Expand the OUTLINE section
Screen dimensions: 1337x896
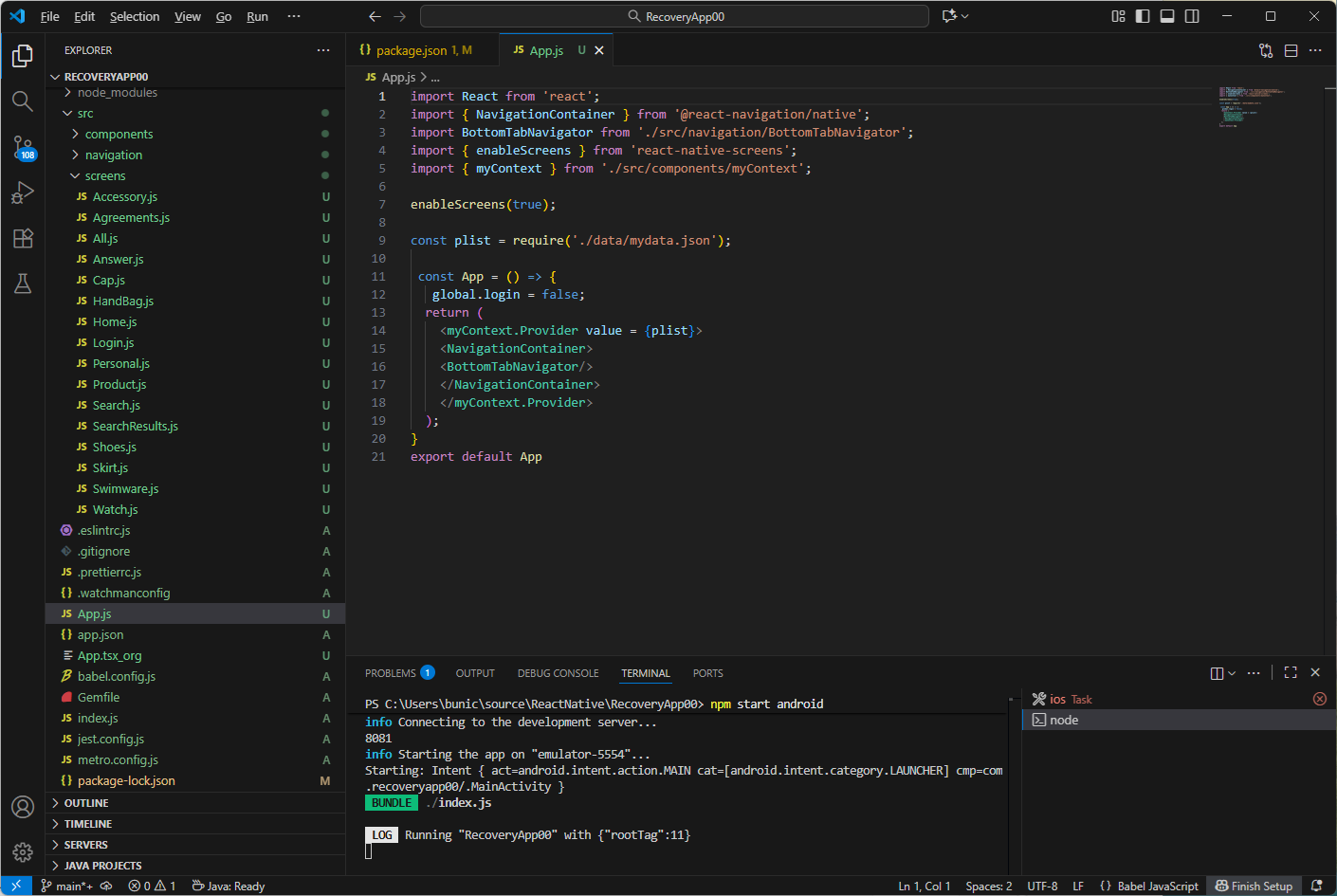[x=86, y=803]
